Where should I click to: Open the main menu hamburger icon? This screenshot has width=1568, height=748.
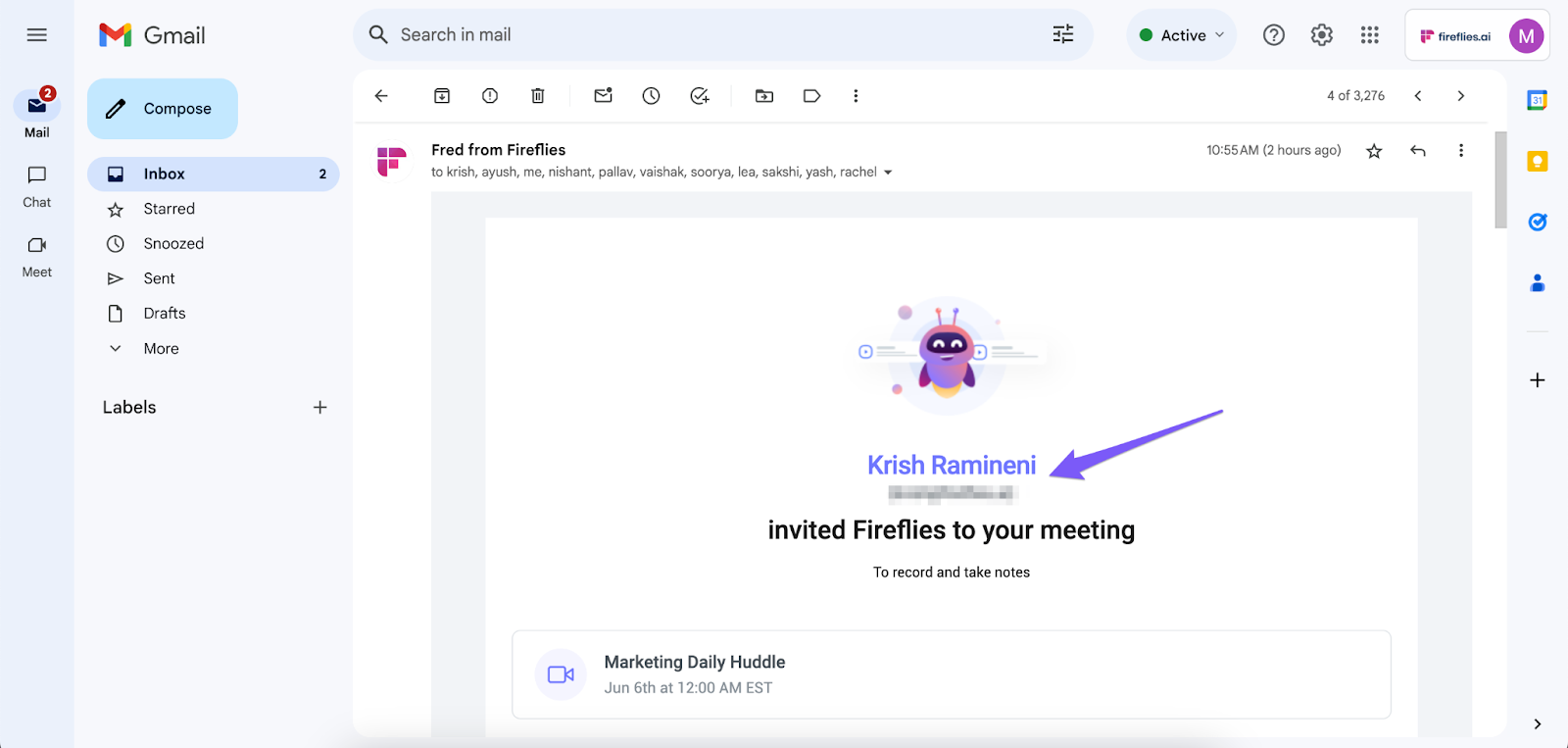(x=37, y=35)
